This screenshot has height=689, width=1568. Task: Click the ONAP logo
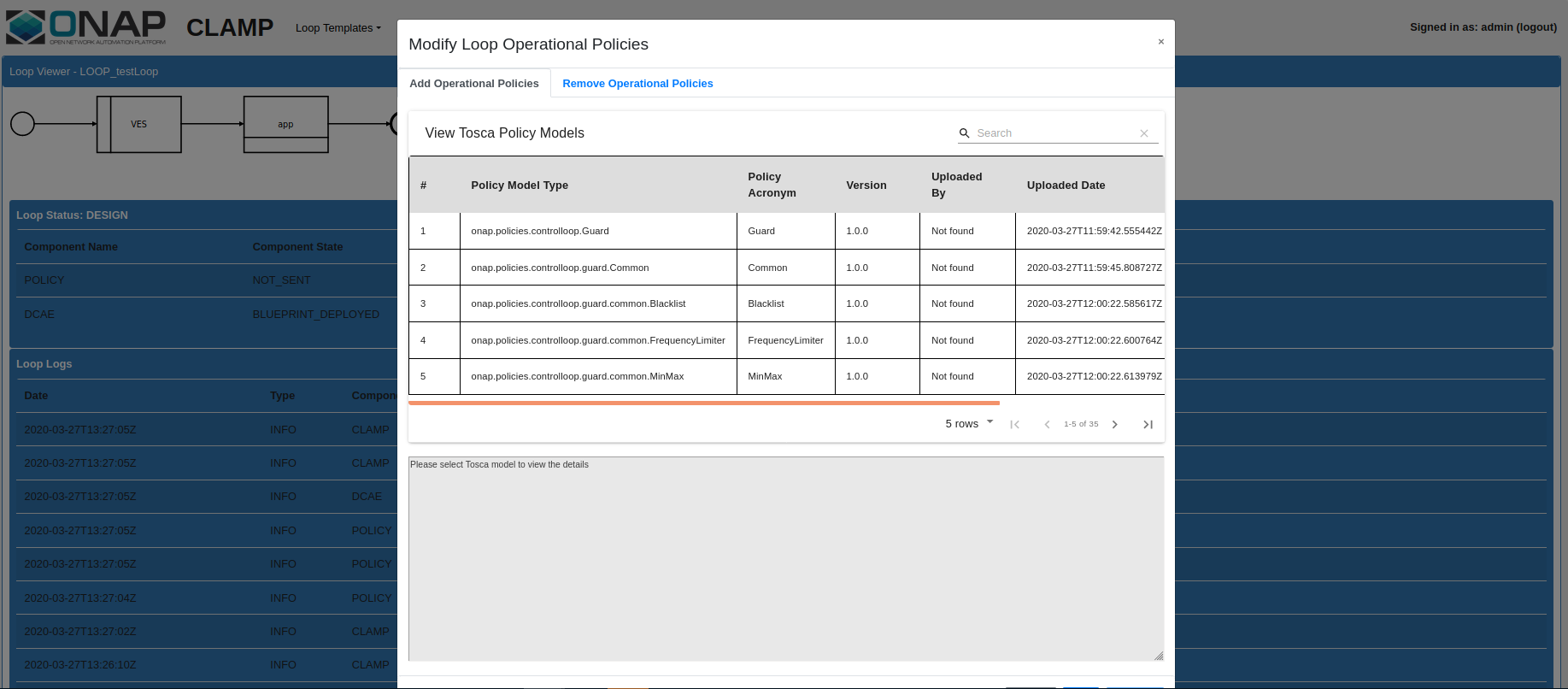86,27
